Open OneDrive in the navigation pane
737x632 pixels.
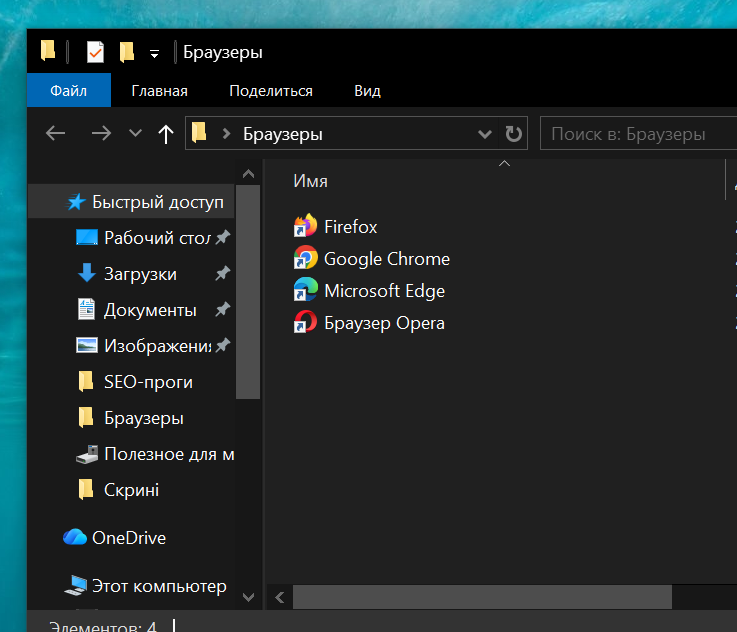(129, 538)
